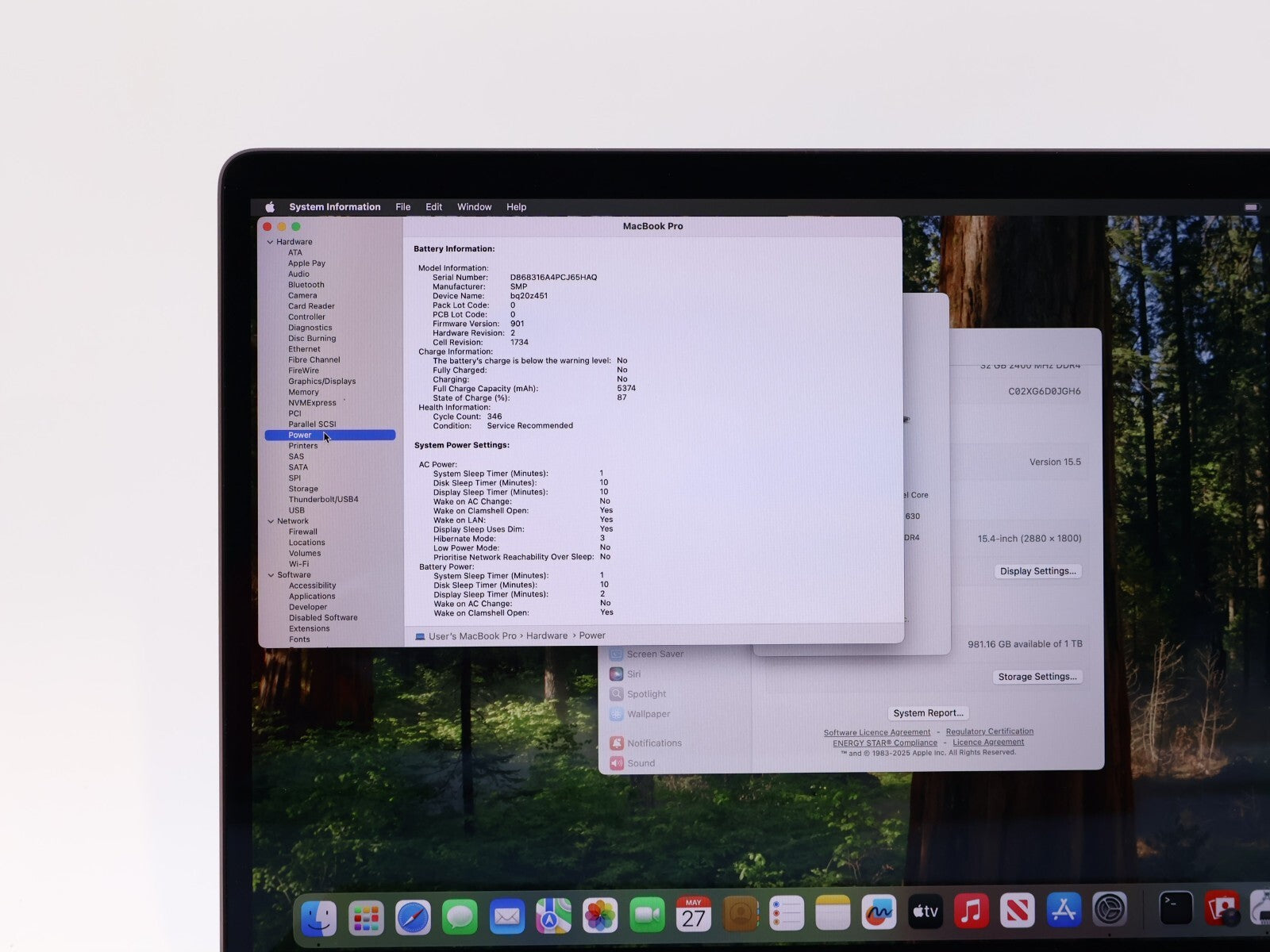
Task: Open the Software Licence Agreement link
Action: 877,732
